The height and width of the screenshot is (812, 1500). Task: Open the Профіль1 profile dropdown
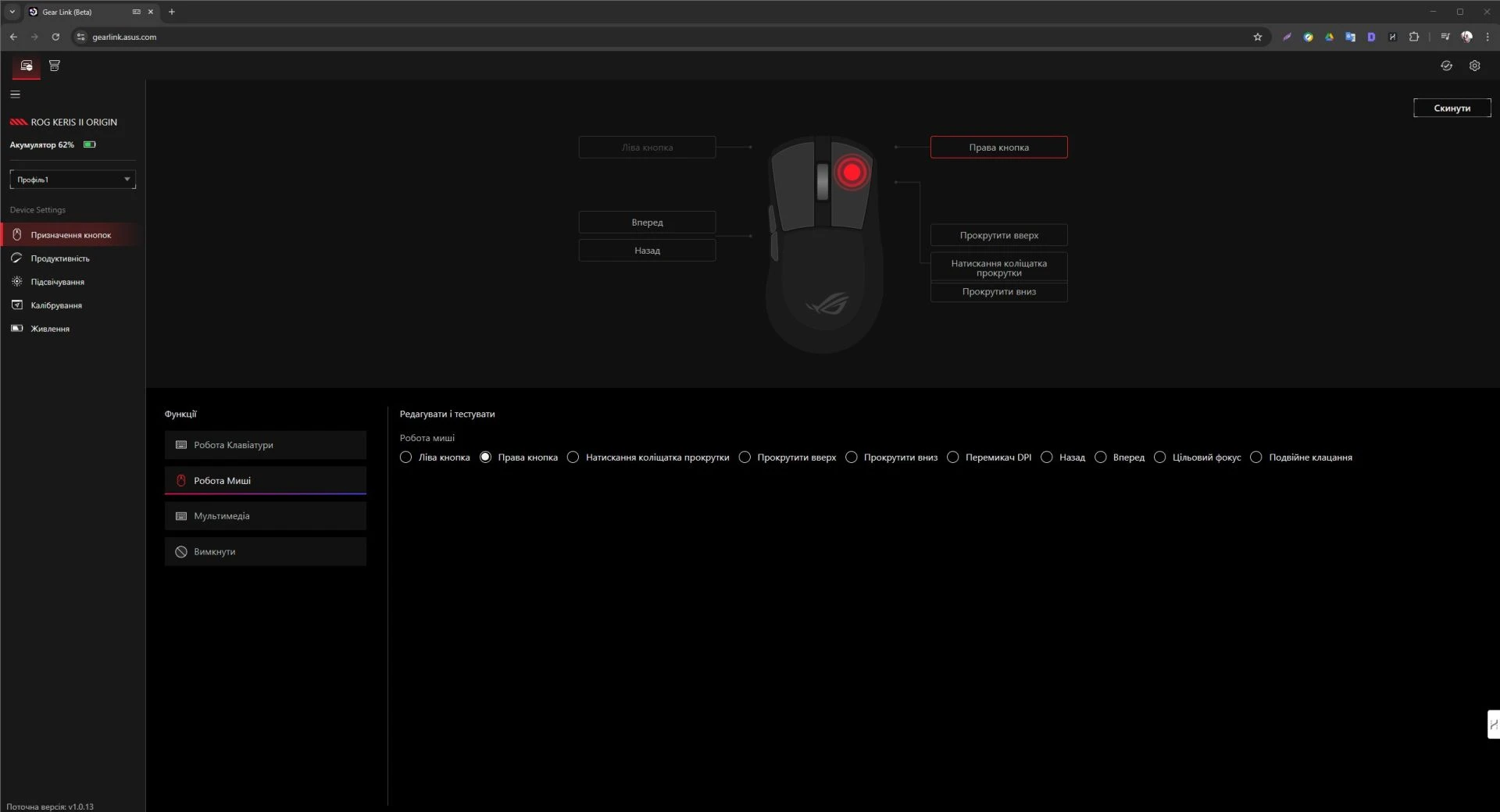(x=73, y=180)
